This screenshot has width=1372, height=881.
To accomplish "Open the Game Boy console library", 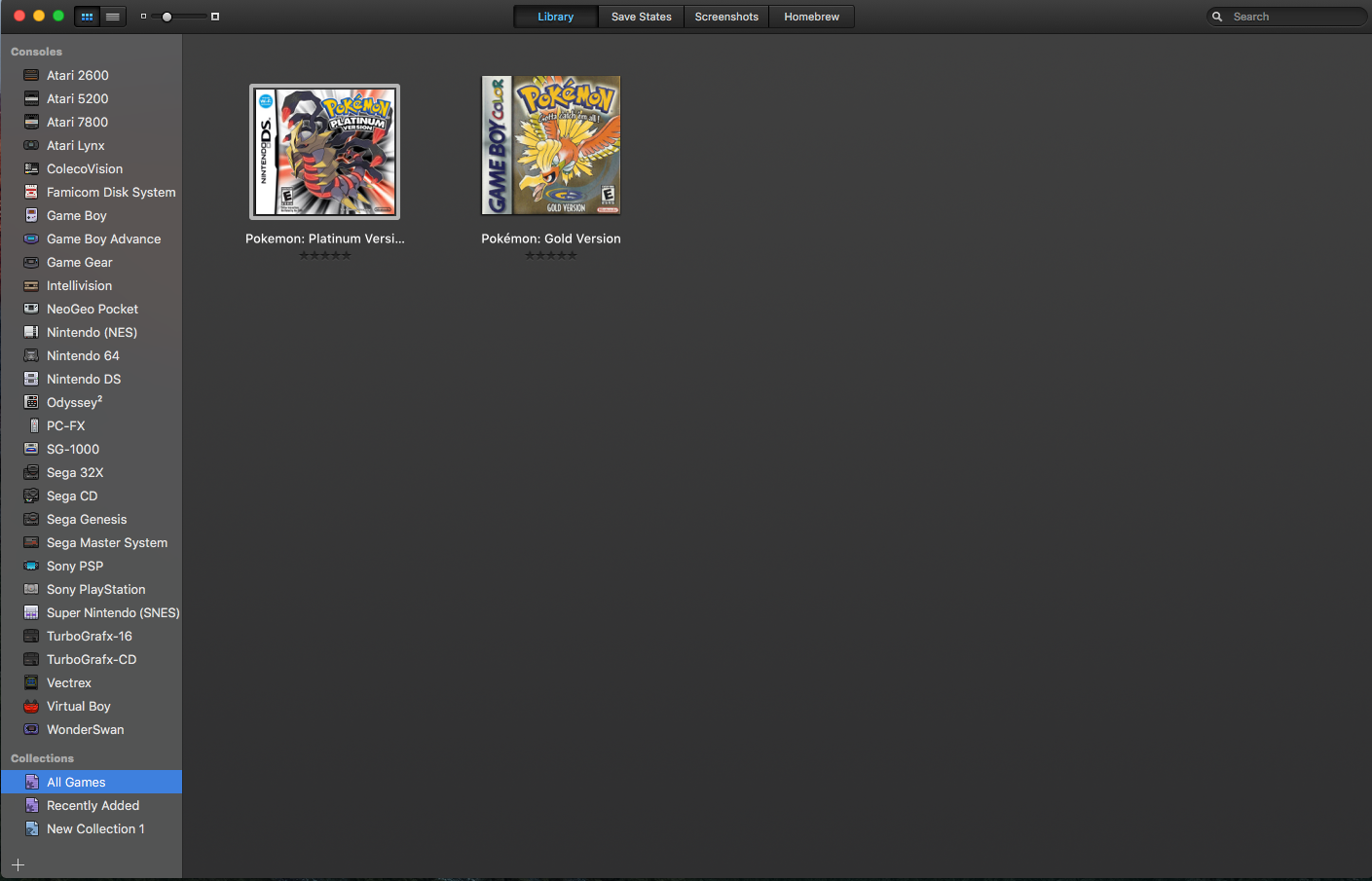I will coord(76,215).
